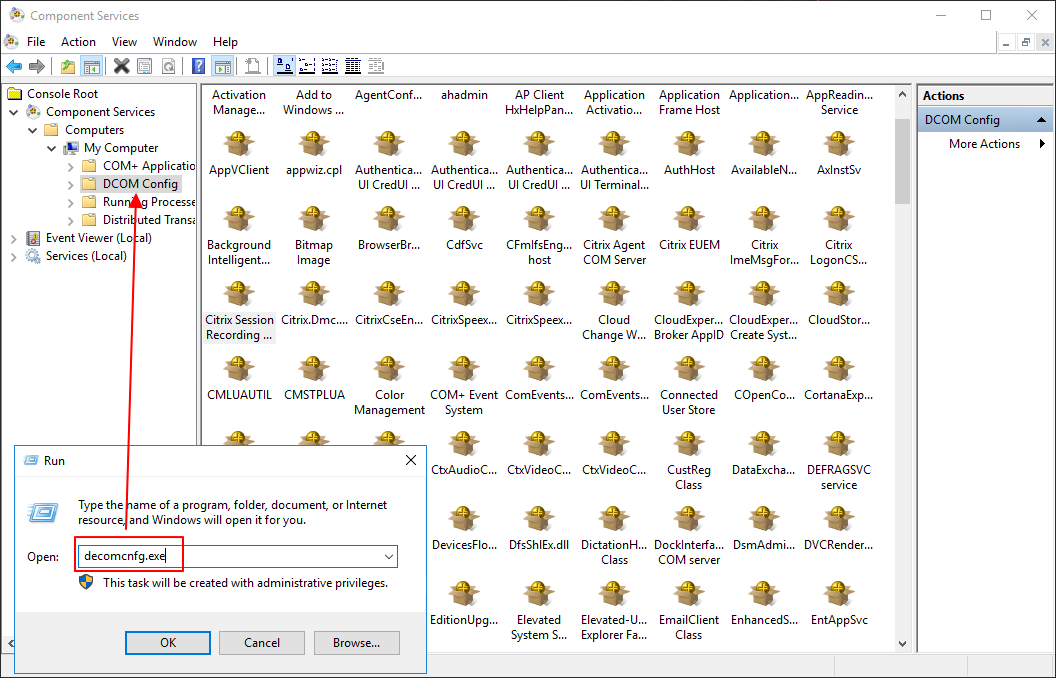Viewport: 1056px width, 678px height.
Task: Open the View menu
Action: tap(125, 42)
